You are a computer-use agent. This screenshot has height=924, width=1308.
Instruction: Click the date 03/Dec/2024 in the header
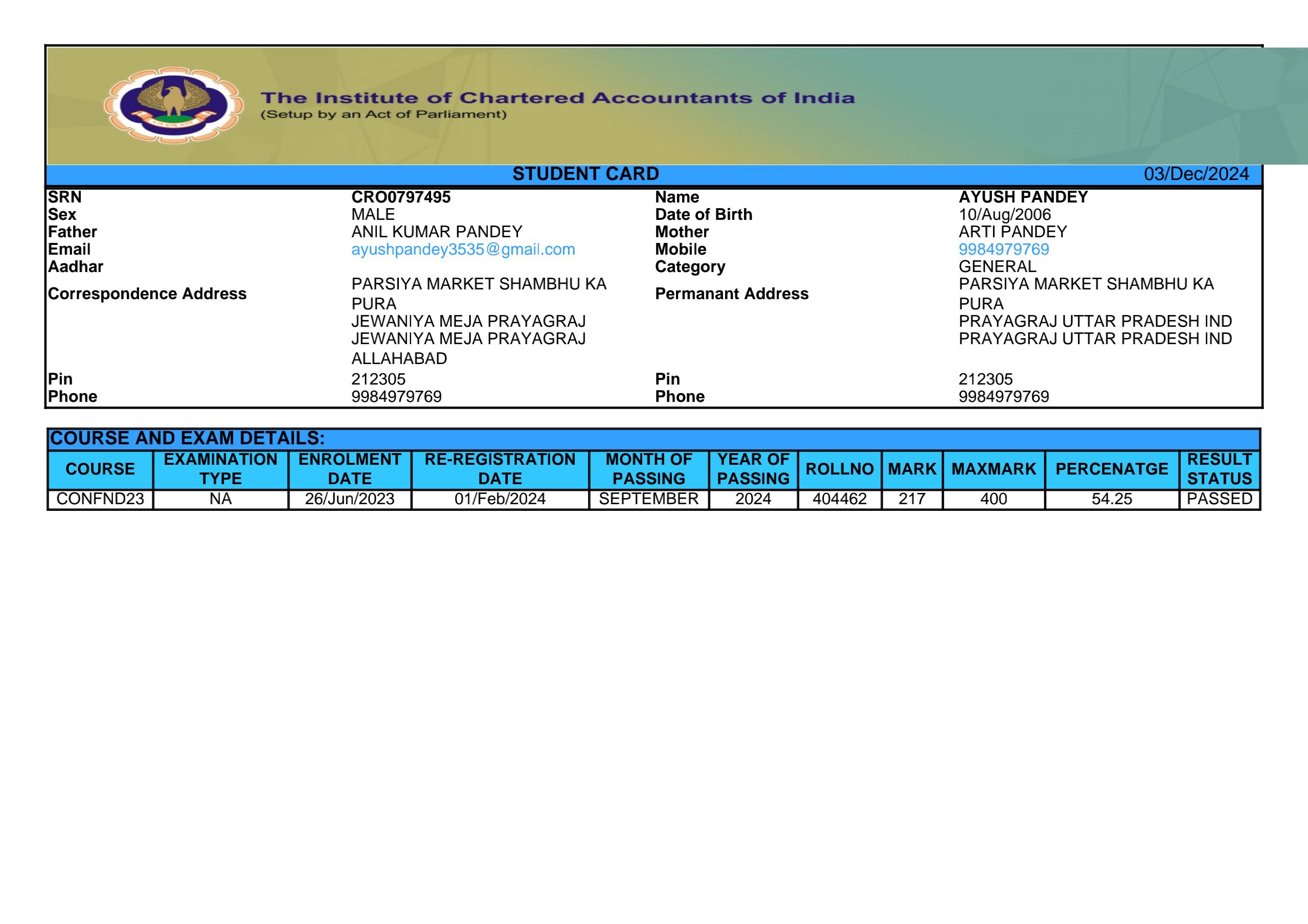click(1196, 174)
